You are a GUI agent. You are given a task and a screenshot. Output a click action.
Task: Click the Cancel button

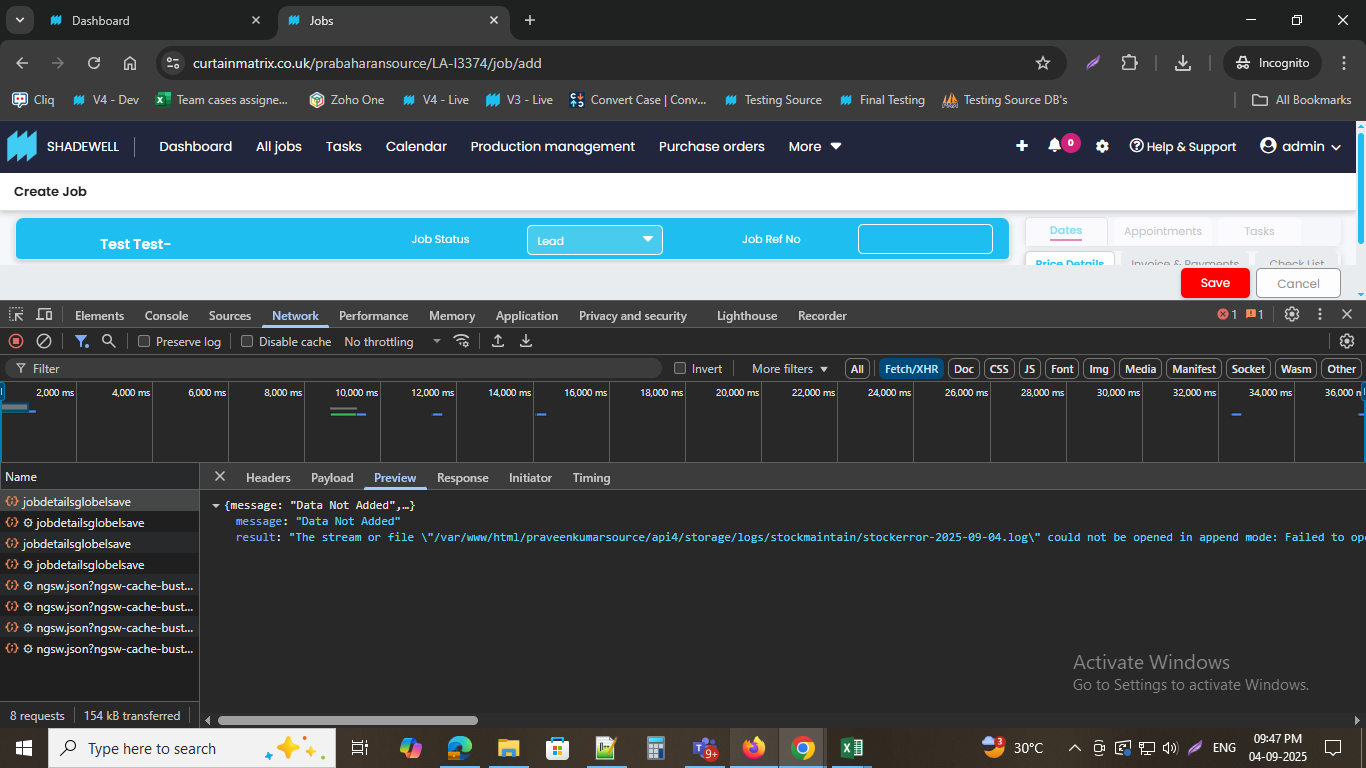pyautogui.click(x=1298, y=283)
